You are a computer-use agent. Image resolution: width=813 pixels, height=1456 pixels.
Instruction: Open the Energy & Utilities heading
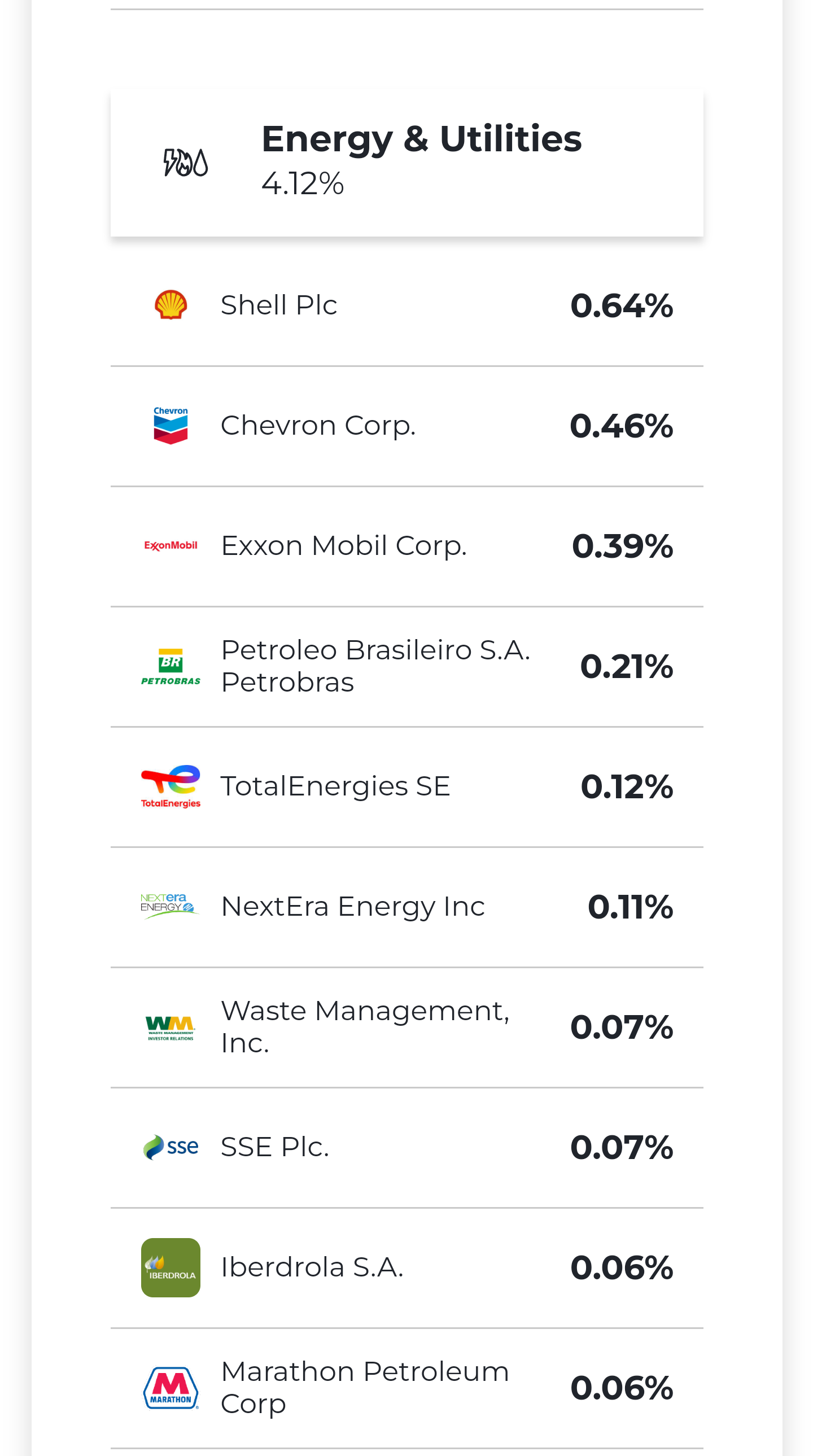point(421,139)
